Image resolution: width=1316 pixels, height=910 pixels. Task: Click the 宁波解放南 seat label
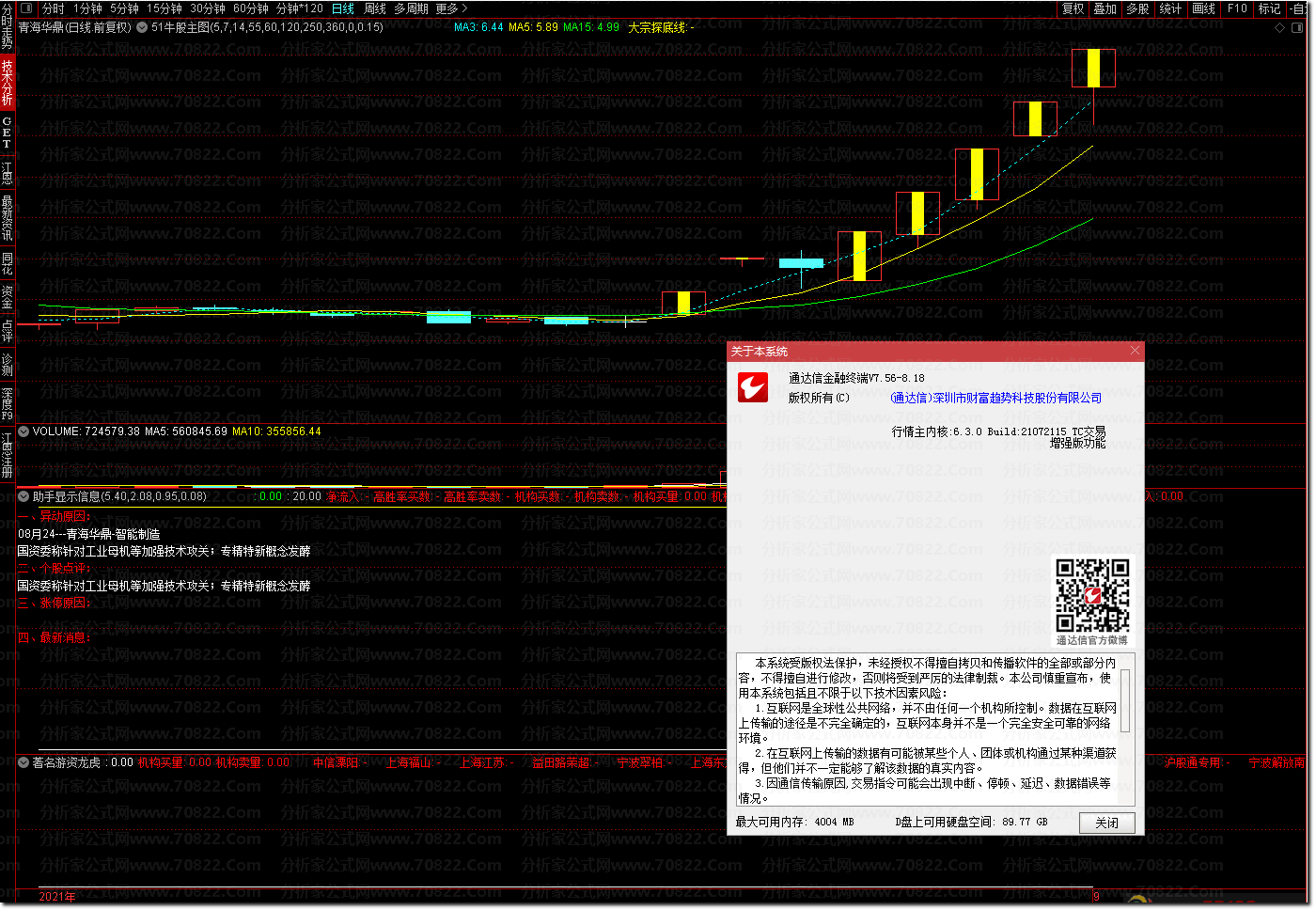tap(1277, 762)
